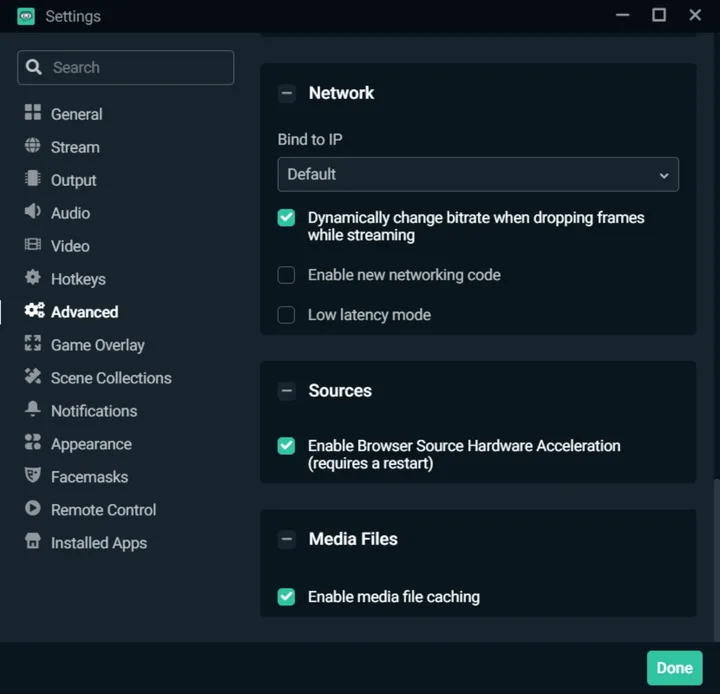Click the Output chip icon
This screenshot has height=694, width=720.
click(33, 178)
